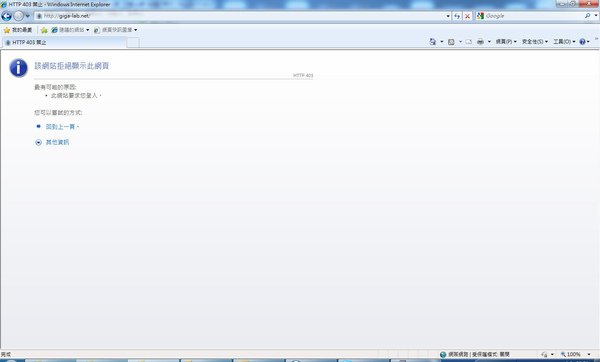Viewport: 600px width, 362px height.
Task: Click the magnifier search icon in Google box
Action: pyautogui.click(x=587, y=16)
